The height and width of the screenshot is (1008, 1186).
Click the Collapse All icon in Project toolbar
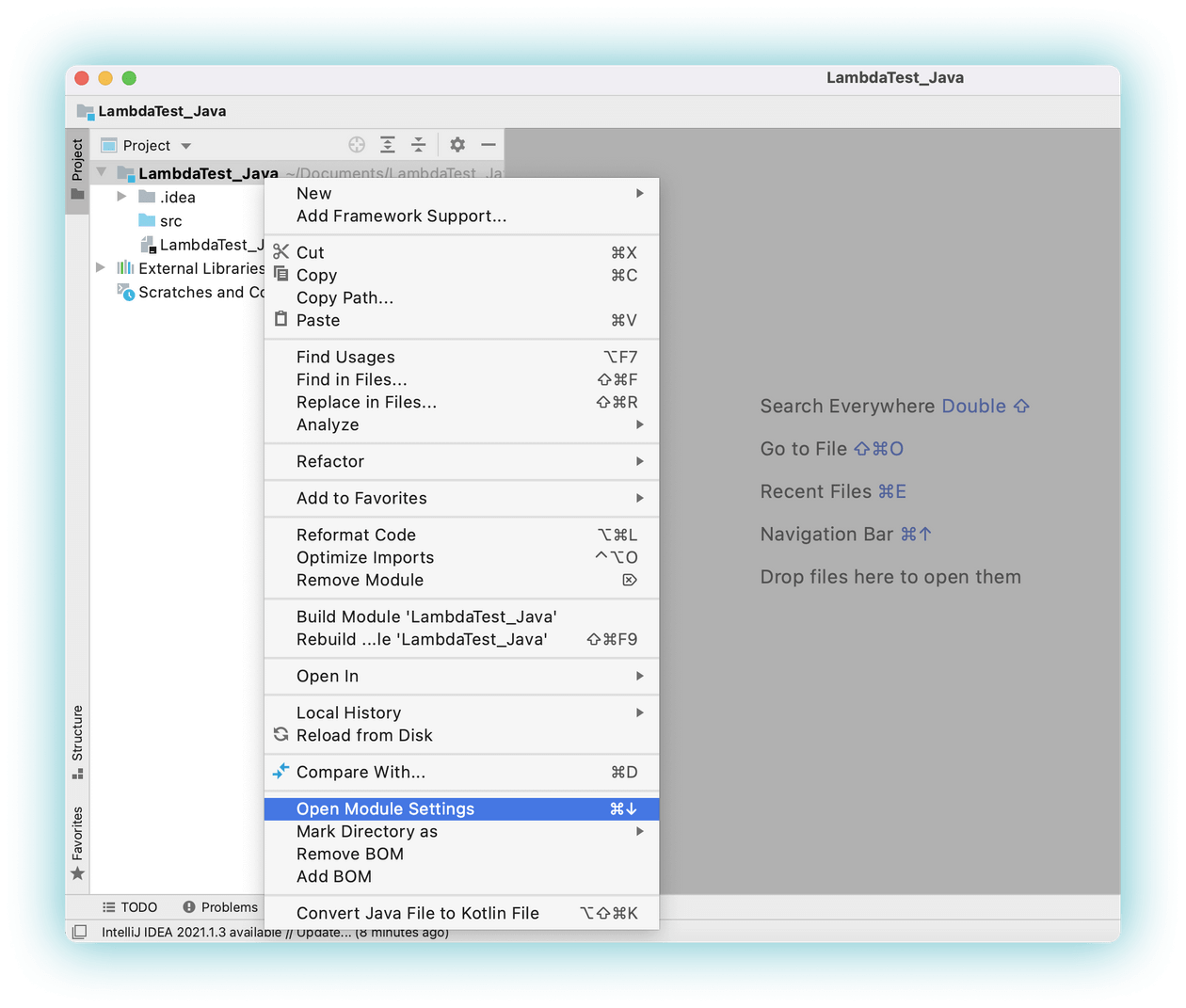pyautogui.click(x=417, y=144)
